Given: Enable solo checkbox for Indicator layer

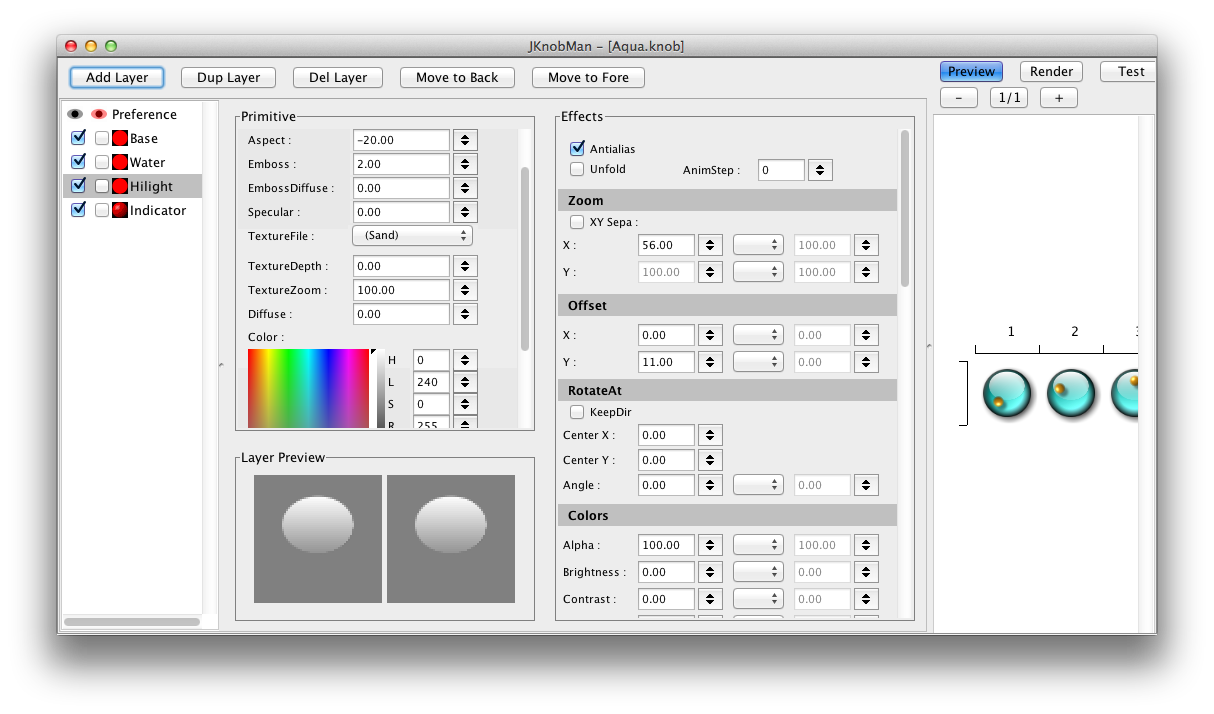Looking at the screenshot, I should 102,210.
